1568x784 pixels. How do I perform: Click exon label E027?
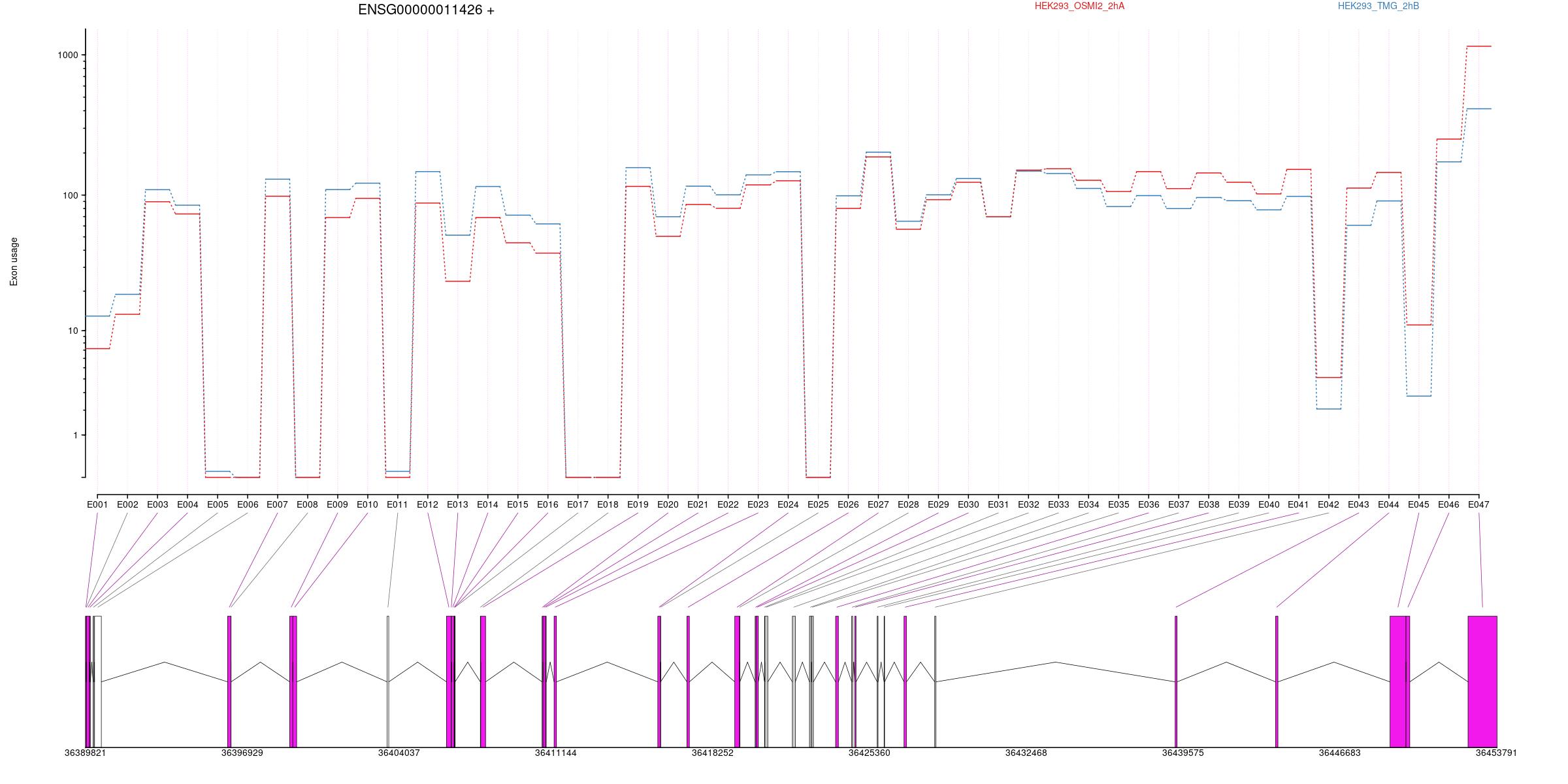point(878,504)
